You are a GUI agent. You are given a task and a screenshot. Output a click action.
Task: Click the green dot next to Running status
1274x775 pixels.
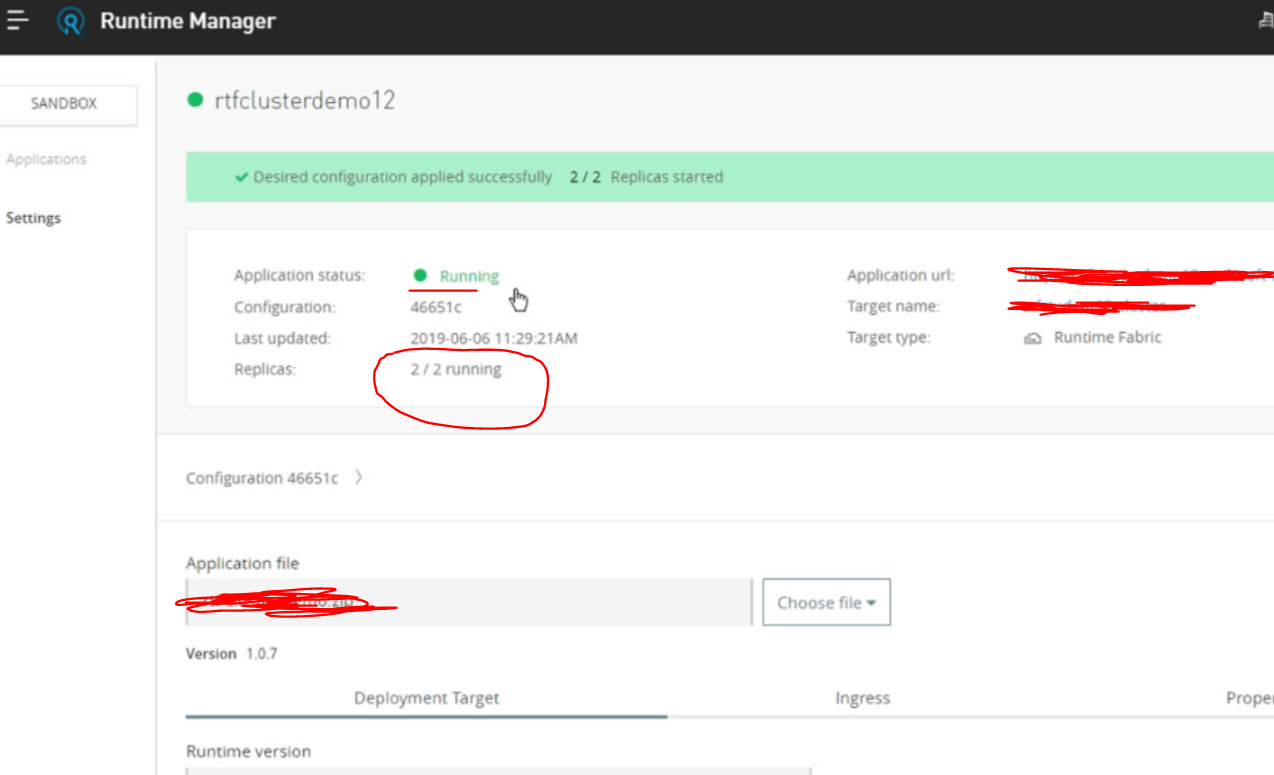coord(419,275)
